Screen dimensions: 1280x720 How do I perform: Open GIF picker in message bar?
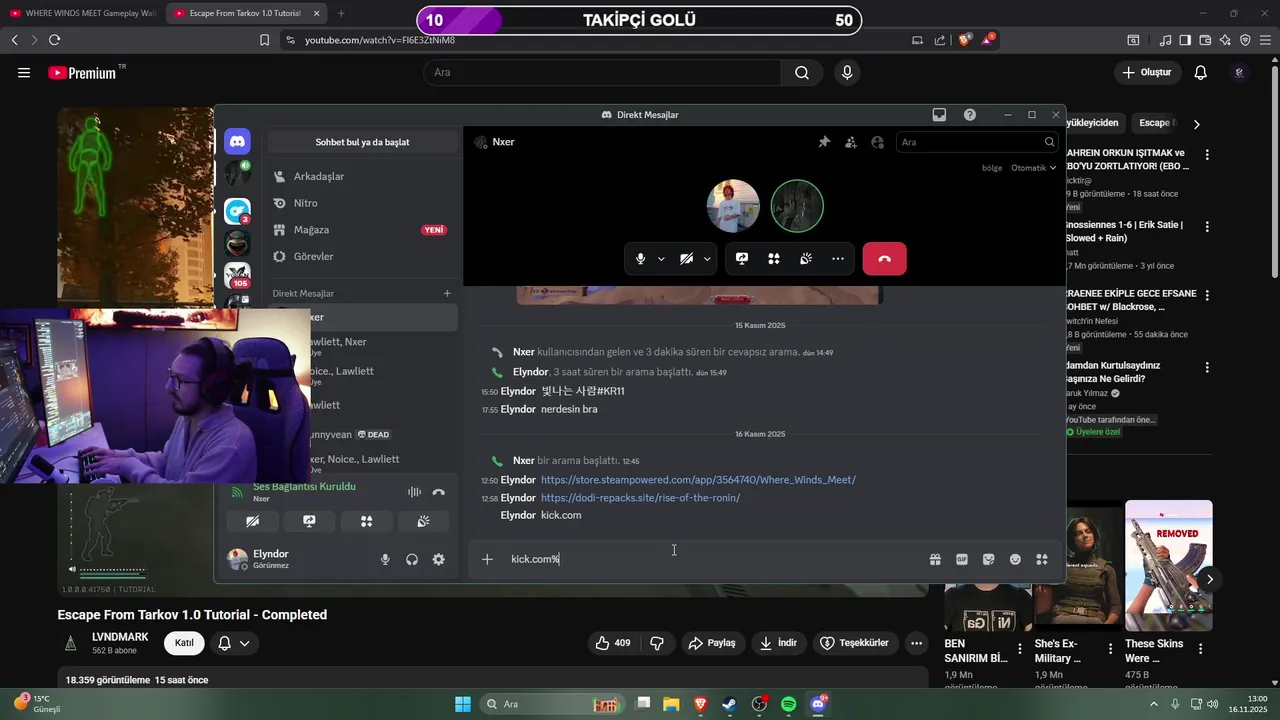click(x=962, y=560)
